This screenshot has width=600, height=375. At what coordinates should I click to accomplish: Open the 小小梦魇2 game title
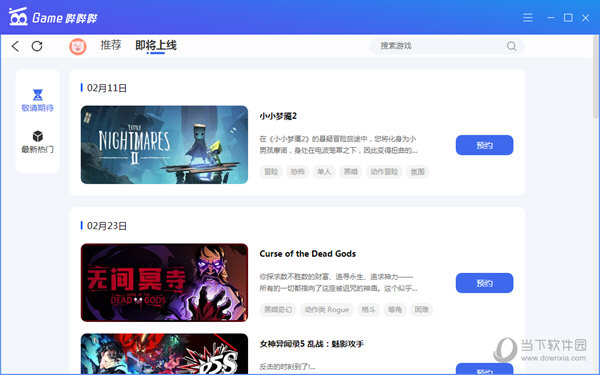(x=278, y=116)
